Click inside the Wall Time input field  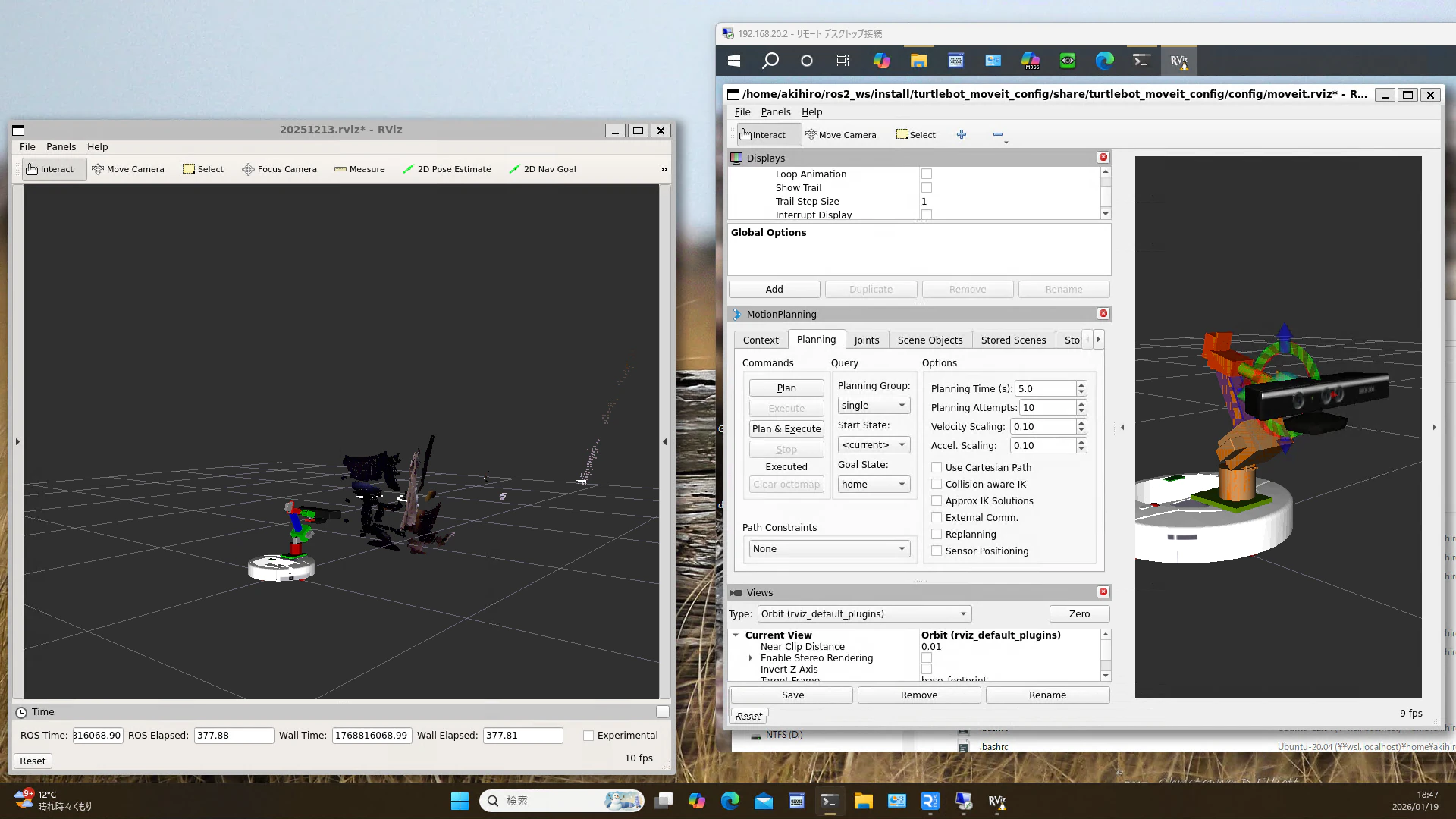click(371, 735)
